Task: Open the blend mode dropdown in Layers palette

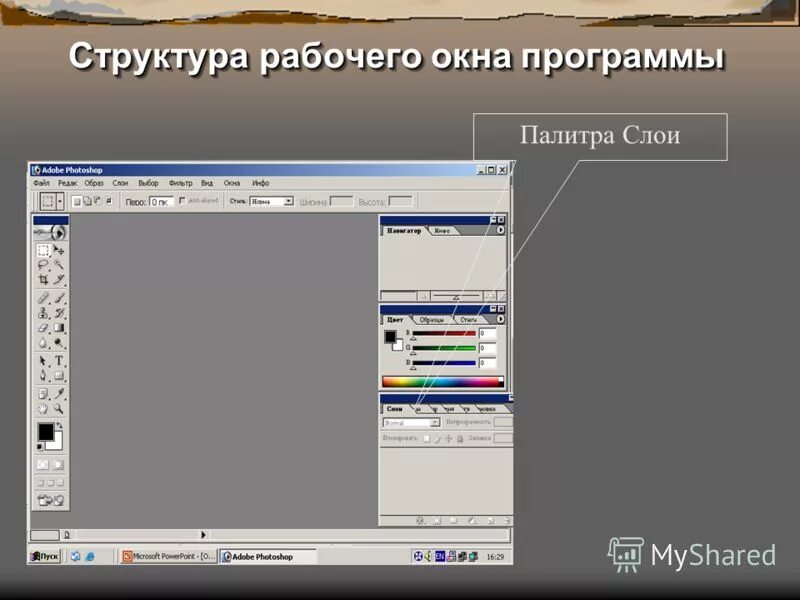Action: click(x=435, y=422)
